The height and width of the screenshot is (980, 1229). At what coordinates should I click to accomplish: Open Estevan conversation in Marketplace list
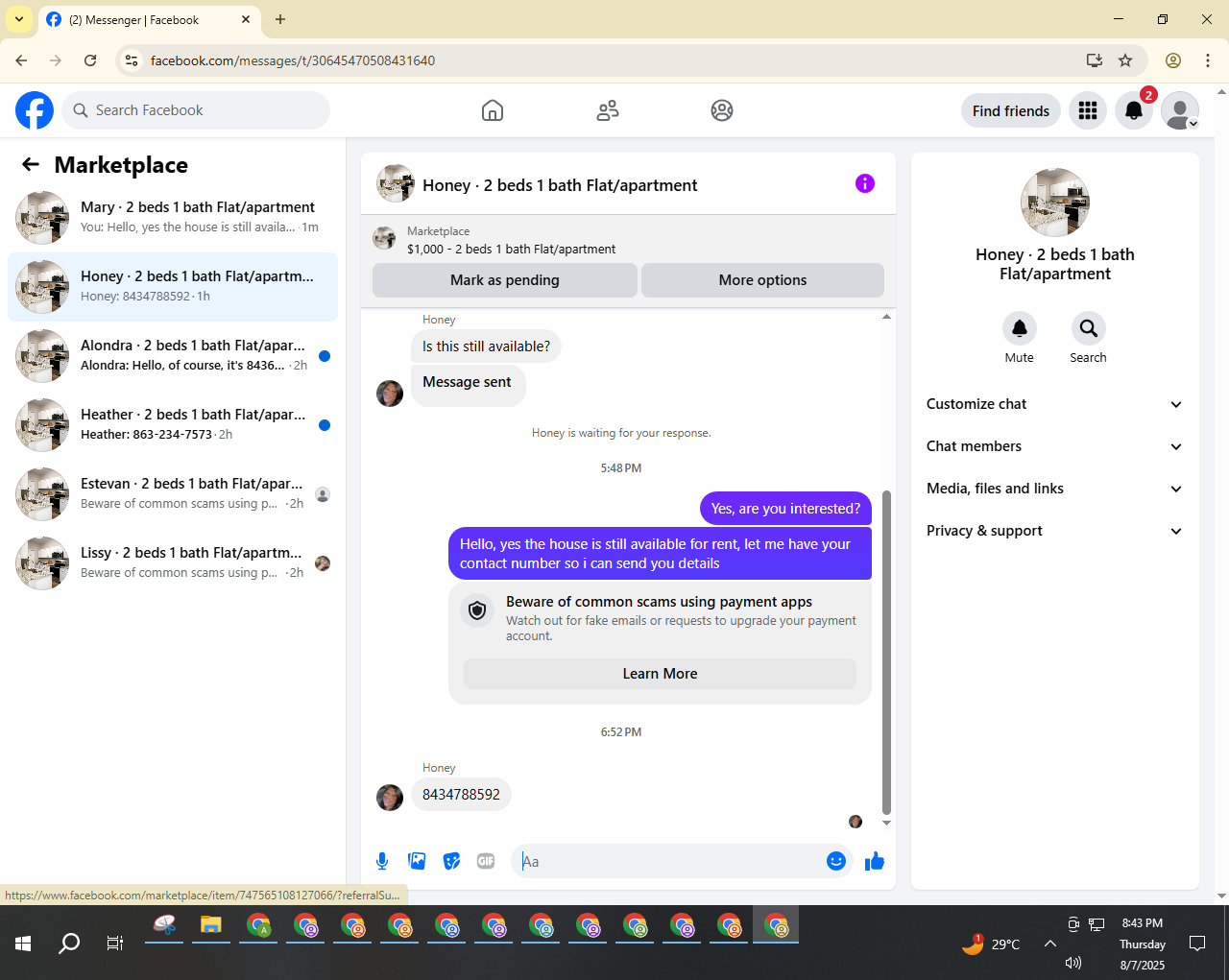[173, 494]
